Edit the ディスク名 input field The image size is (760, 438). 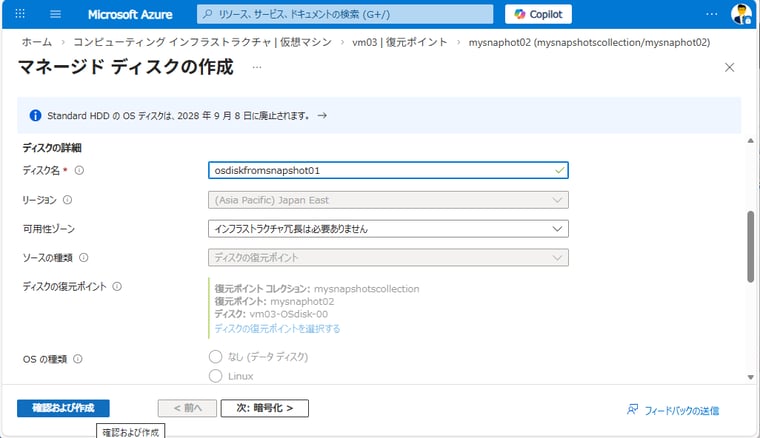pyautogui.click(x=388, y=170)
